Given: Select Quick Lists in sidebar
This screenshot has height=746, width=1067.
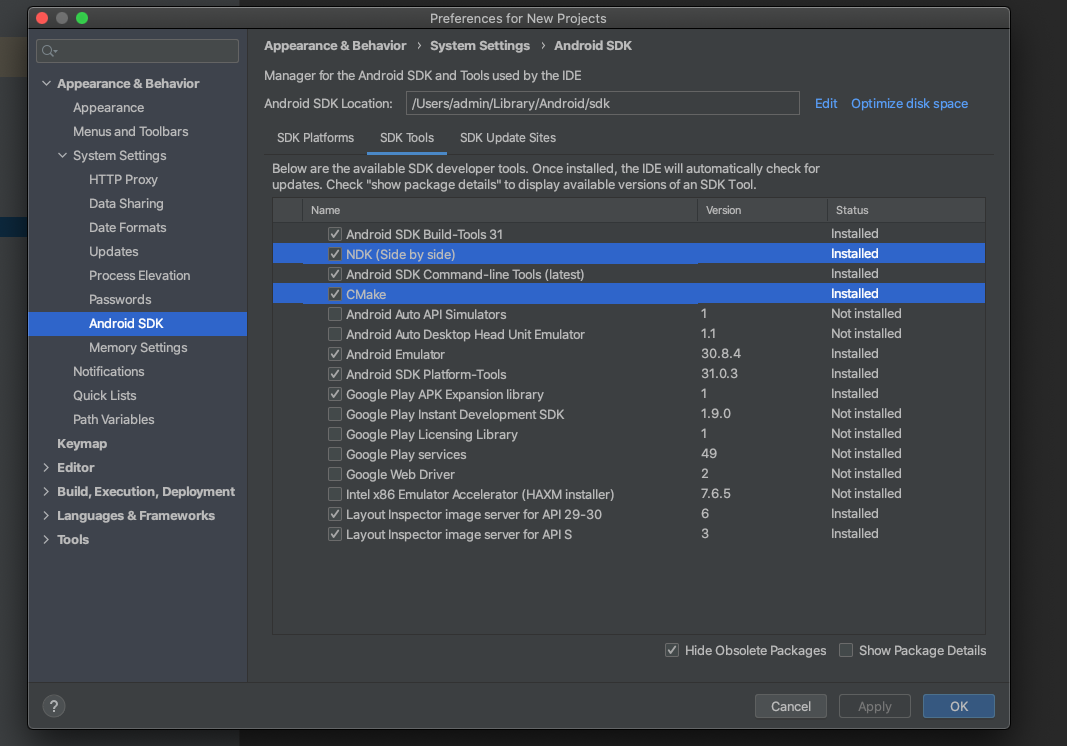Looking at the screenshot, I should (105, 395).
